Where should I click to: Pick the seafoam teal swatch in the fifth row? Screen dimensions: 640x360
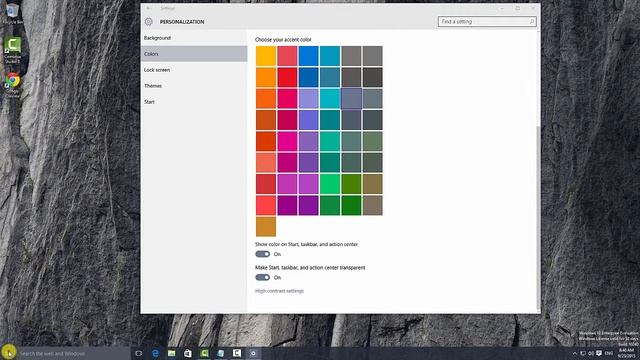click(330, 141)
